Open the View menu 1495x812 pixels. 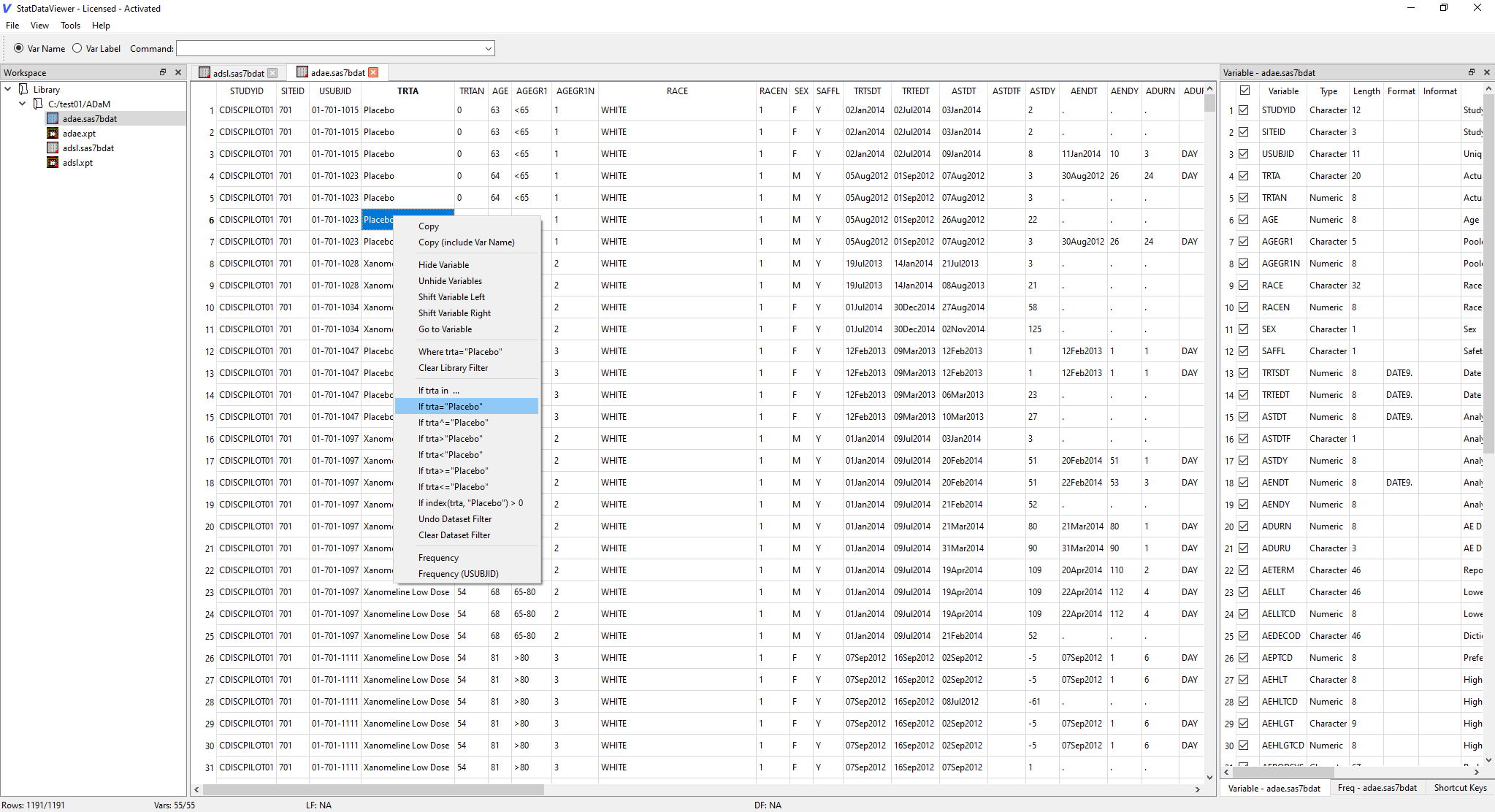click(39, 26)
